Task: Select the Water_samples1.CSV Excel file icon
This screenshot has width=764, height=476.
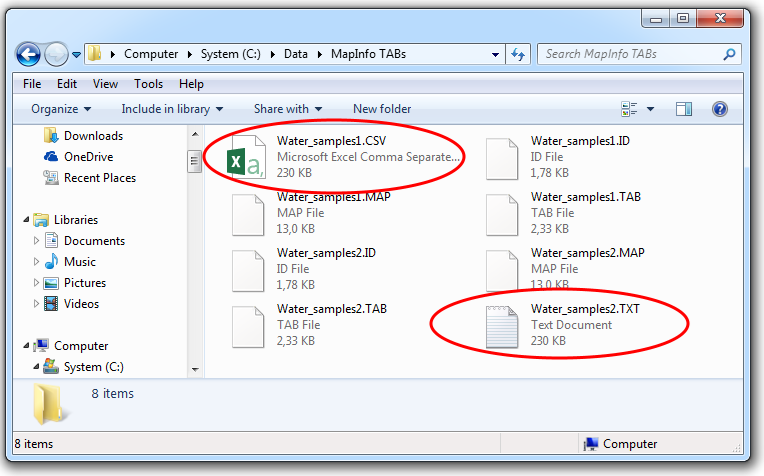Action: [247, 157]
